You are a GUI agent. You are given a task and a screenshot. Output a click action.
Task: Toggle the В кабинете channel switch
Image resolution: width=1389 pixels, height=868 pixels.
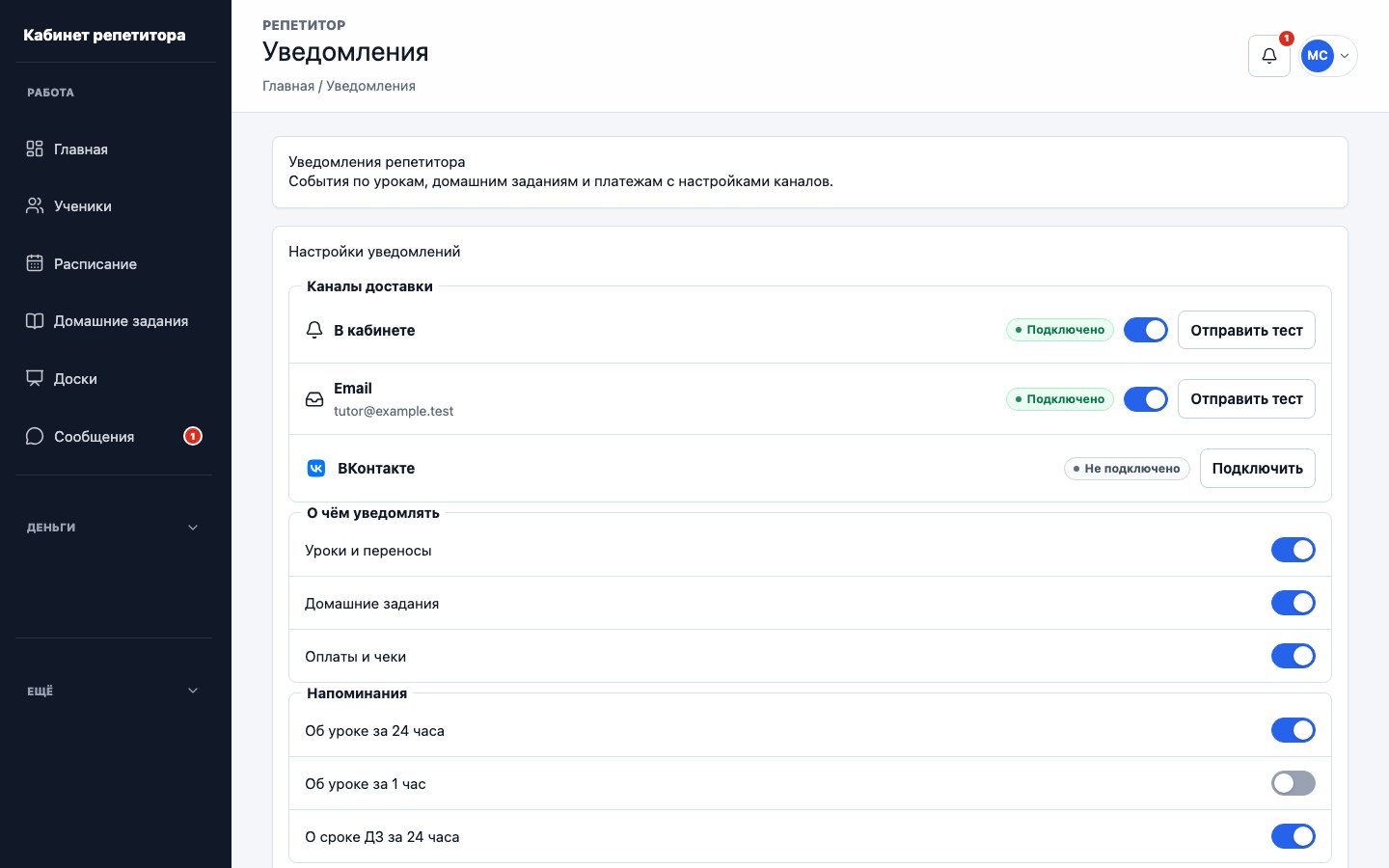pyautogui.click(x=1146, y=330)
